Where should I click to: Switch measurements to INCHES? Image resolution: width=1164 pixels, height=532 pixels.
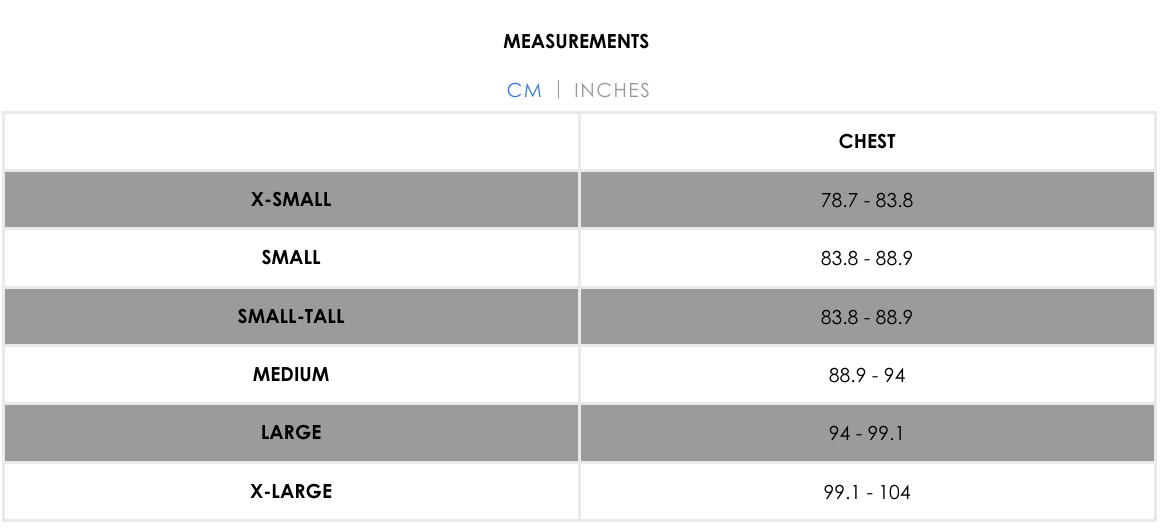coord(612,91)
